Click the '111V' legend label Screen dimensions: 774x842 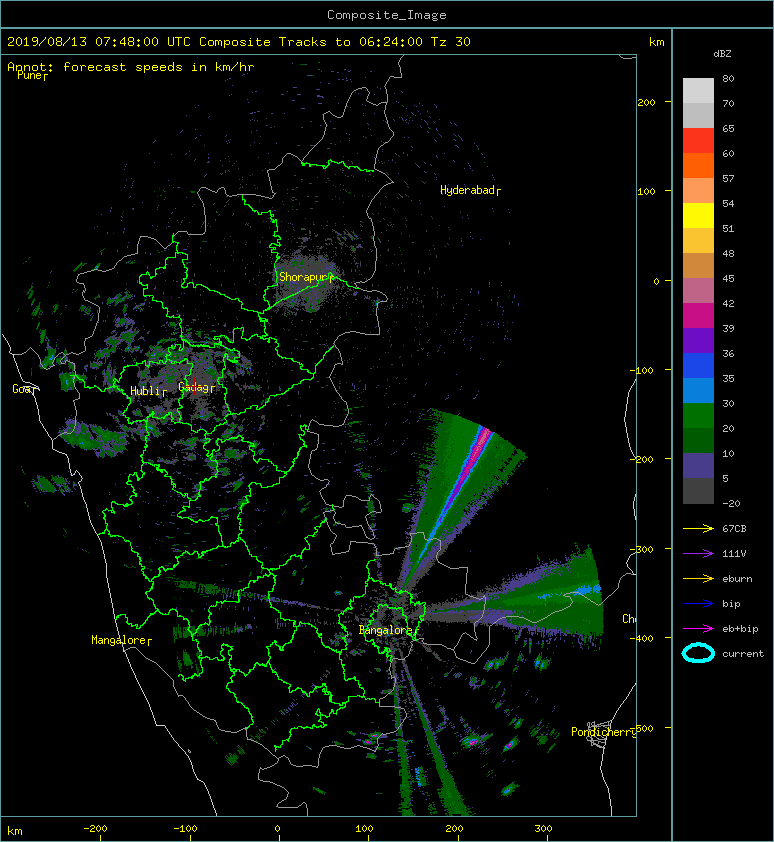coord(734,554)
